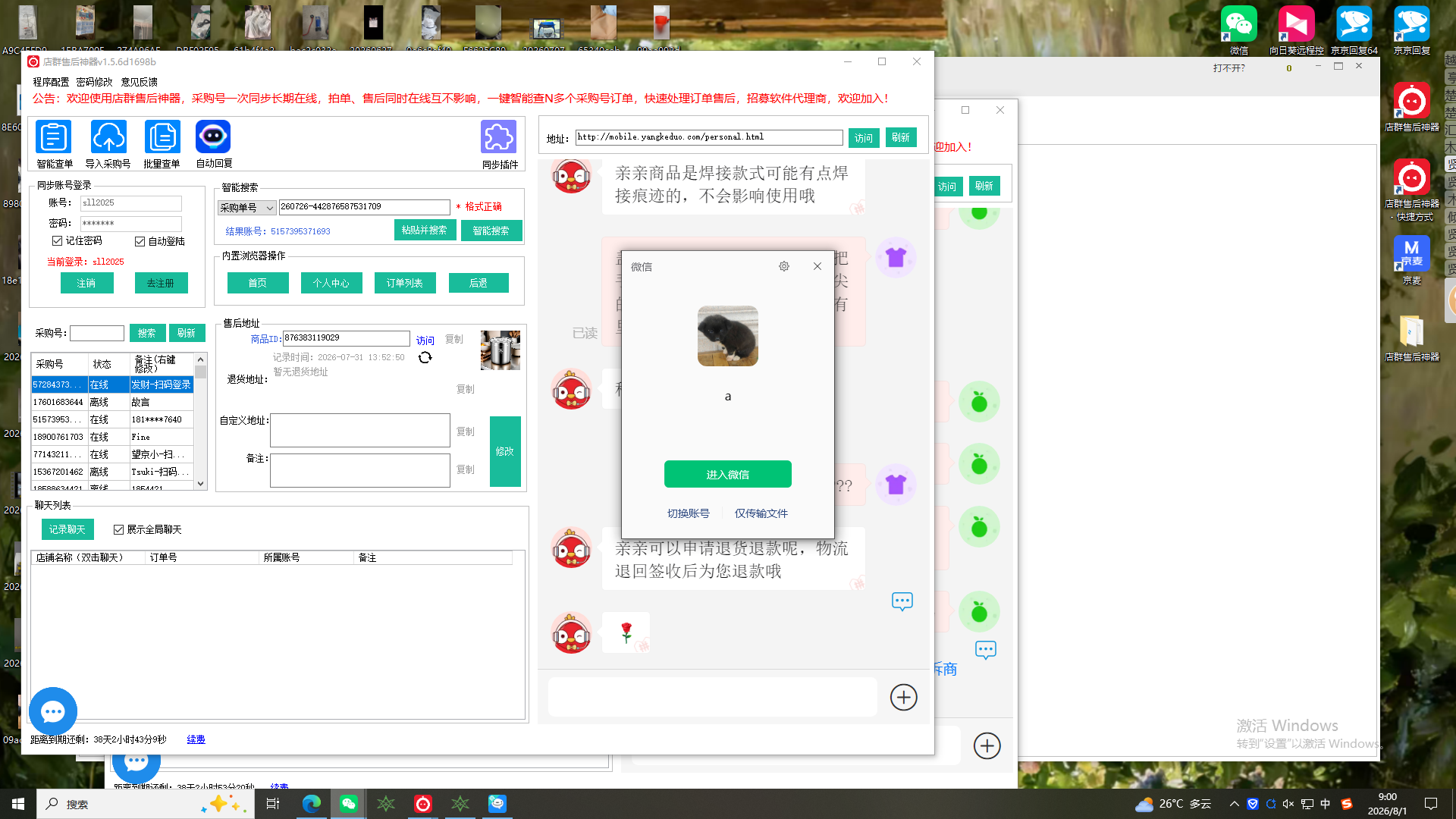Launch the 自动回复 robot icon
1456x819 pixels.
213,137
